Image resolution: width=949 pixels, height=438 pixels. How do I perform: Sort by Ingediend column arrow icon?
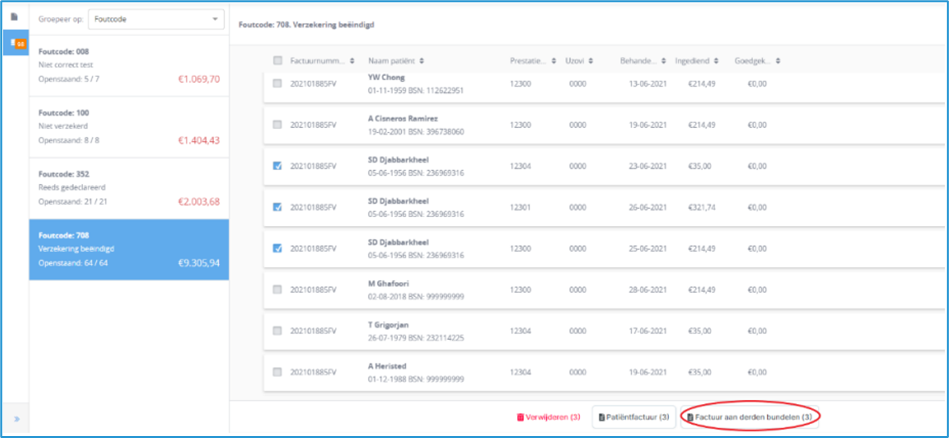click(718, 62)
